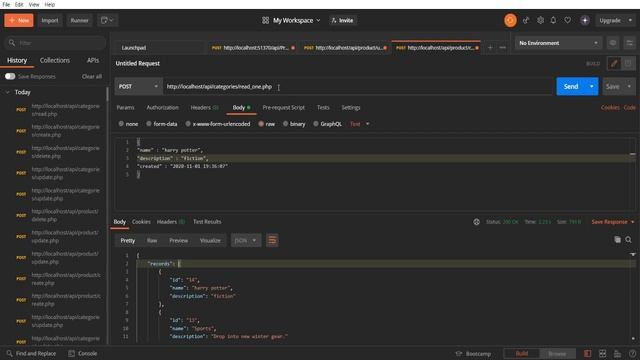Toggle the sidebar icon in status bar
Screen dimensions: 640x360
coord(587,353)
